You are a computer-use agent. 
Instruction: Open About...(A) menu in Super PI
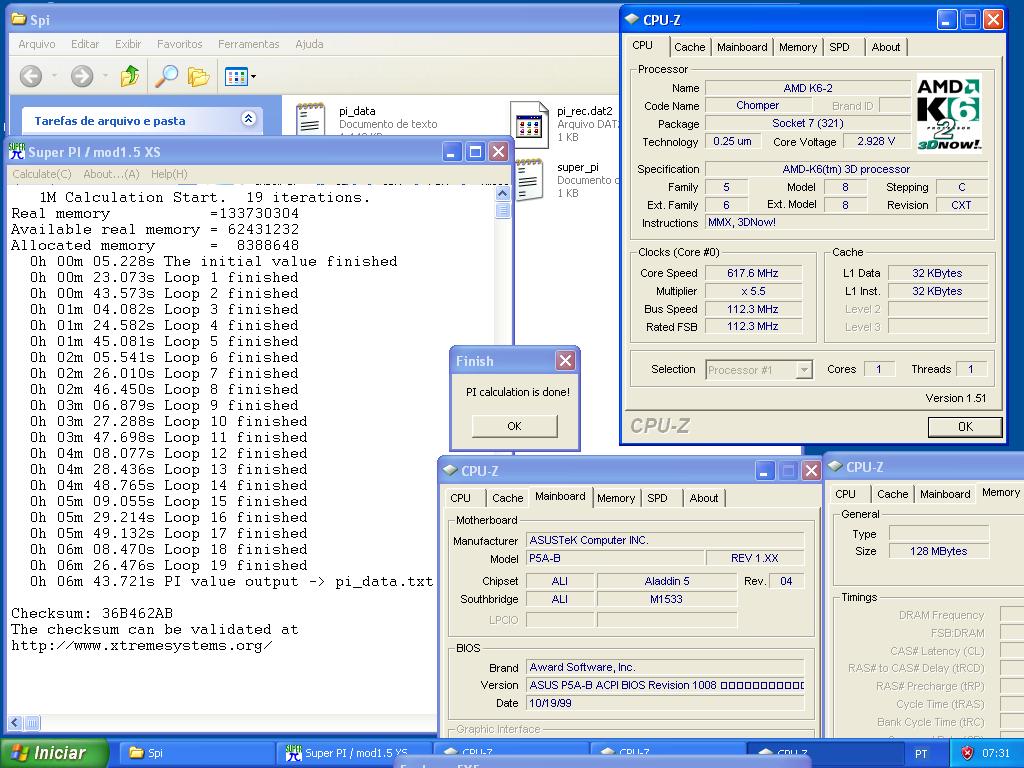pos(111,174)
